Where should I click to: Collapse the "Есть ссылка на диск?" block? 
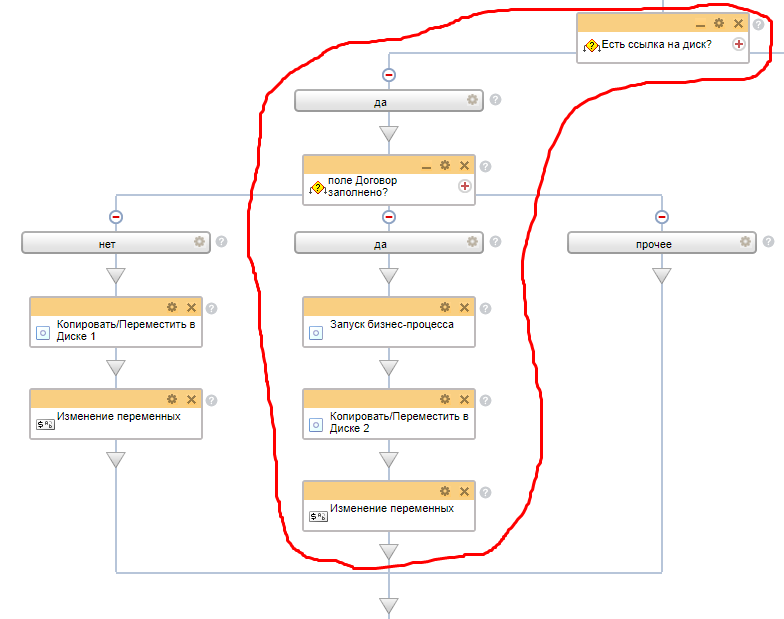coord(699,24)
